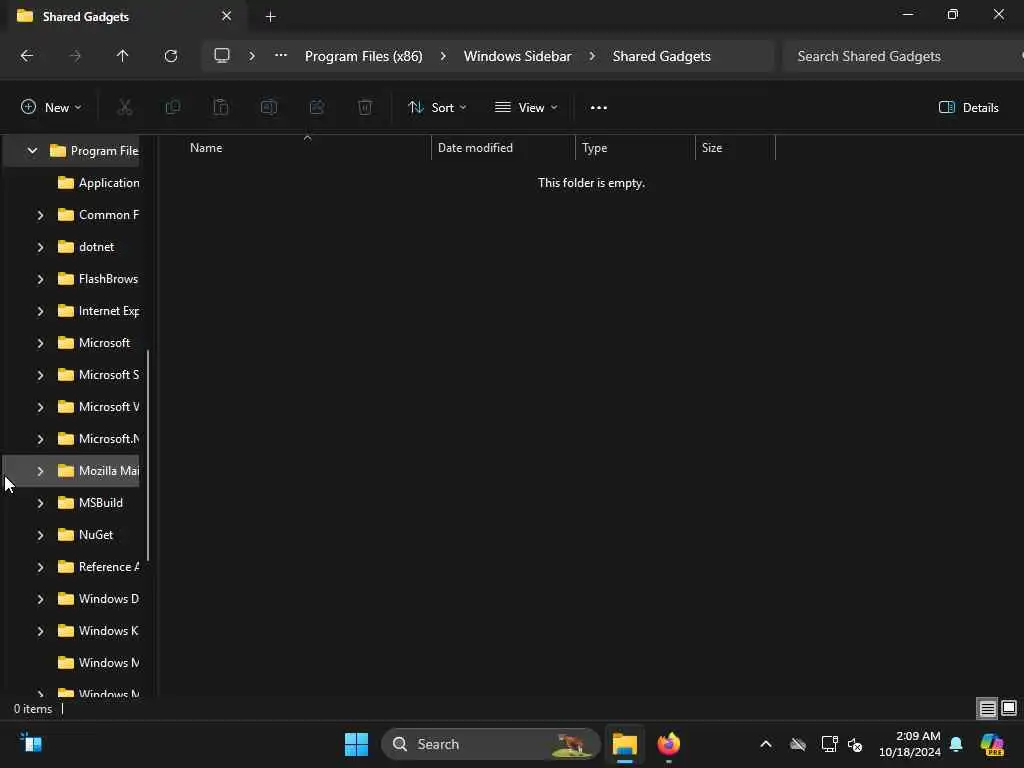
Task: Open Firefox from taskbar
Action: point(668,744)
